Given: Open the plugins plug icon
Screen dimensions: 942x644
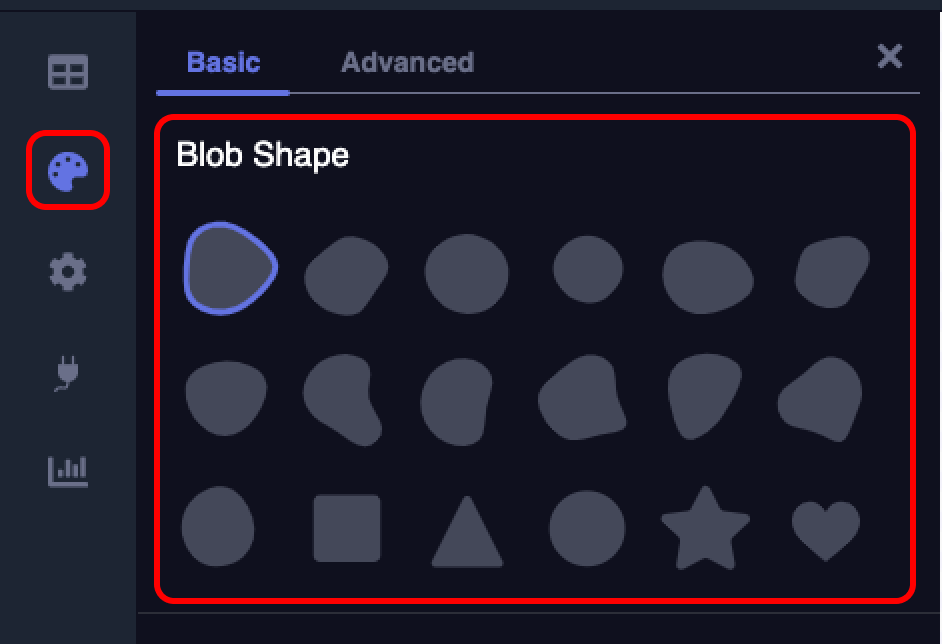Looking at the screenshot, I should pyautogui.click(x=67, y=372).
